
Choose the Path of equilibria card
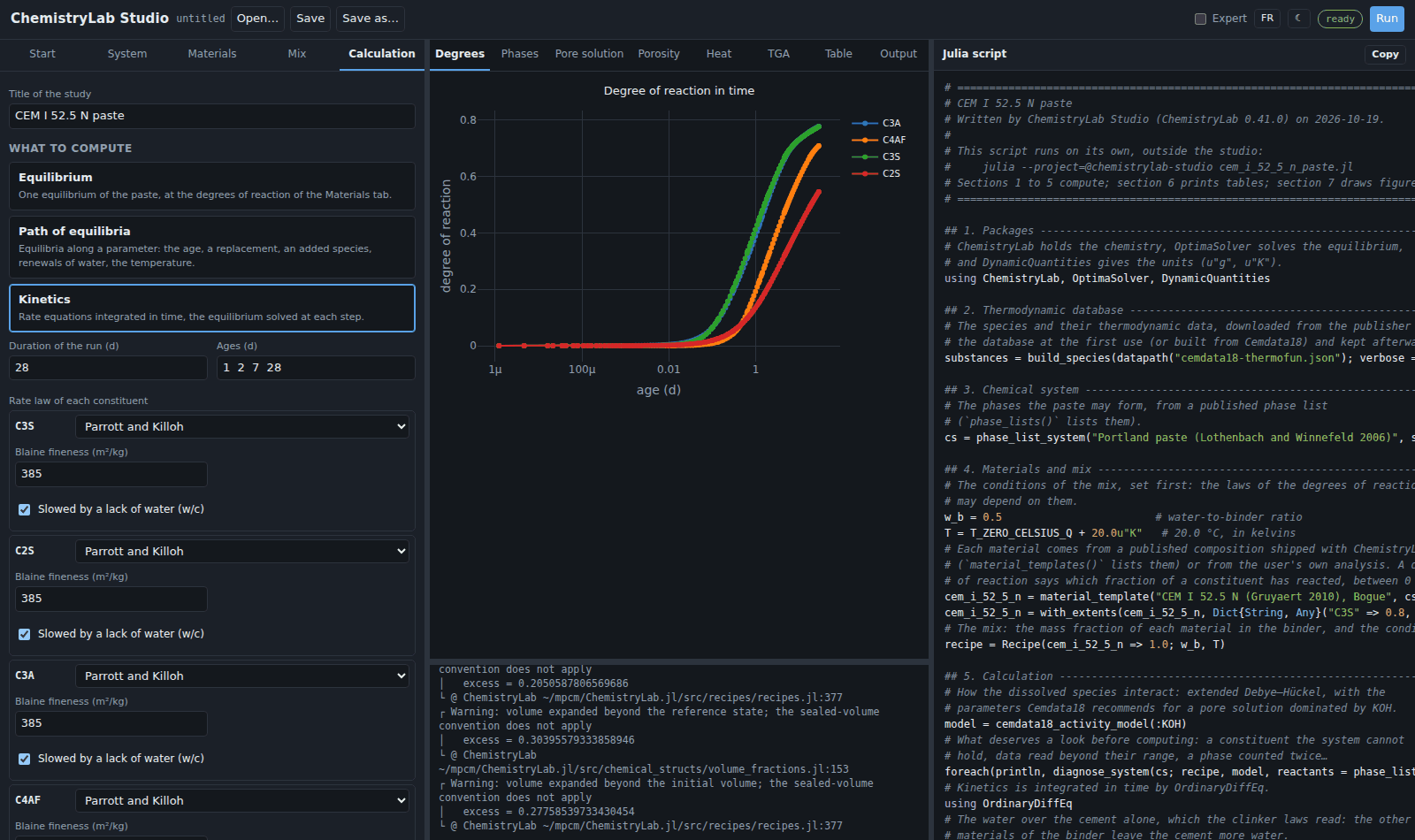point(212,247)
